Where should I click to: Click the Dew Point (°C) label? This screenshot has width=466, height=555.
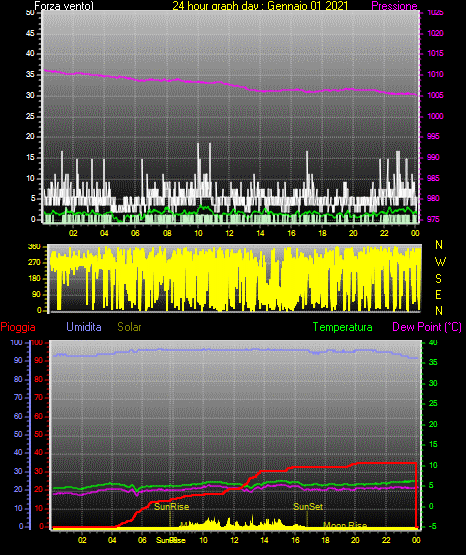[x=427, y=327]
